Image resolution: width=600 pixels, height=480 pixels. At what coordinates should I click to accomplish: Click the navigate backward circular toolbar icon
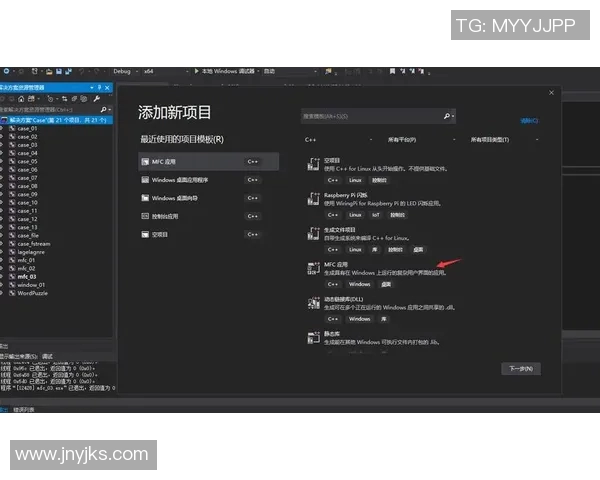click(x=7, y=71)
